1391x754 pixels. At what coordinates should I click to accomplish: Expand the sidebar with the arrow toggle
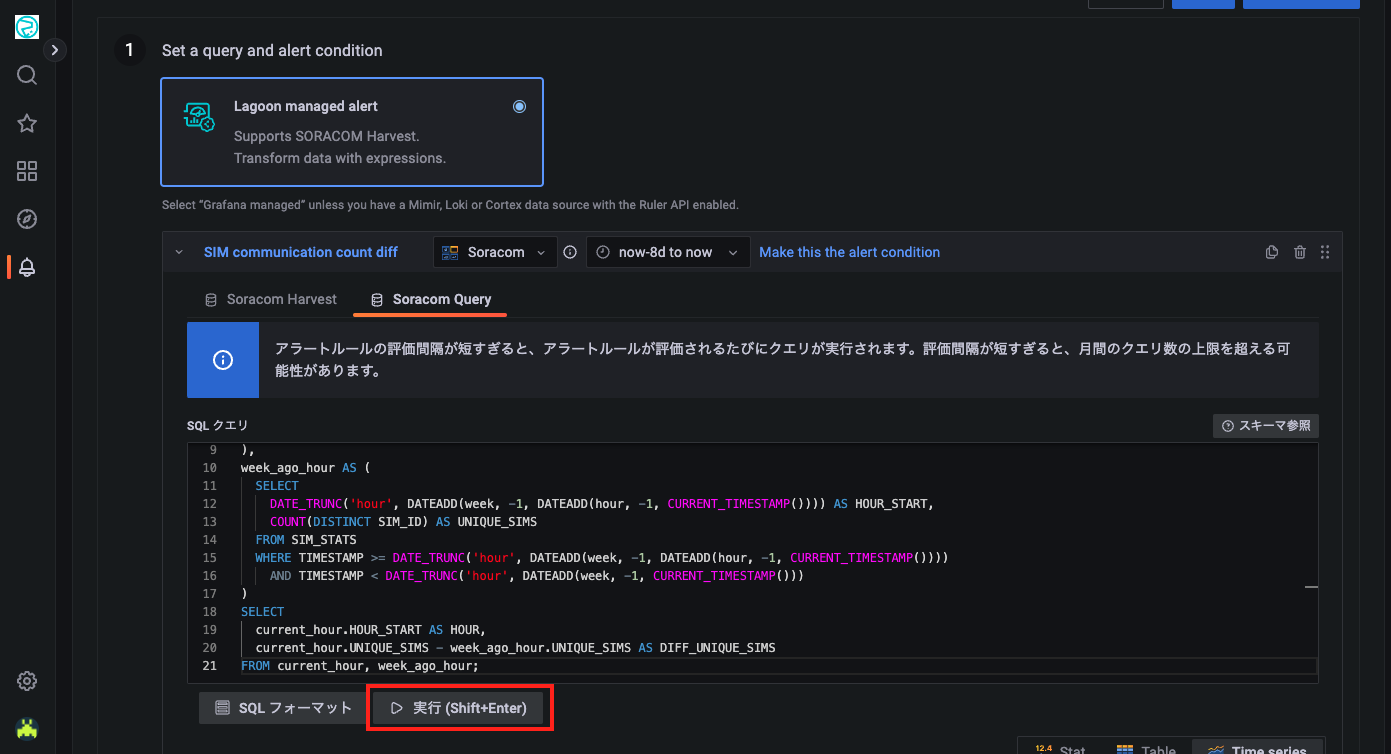pos(55,49)
